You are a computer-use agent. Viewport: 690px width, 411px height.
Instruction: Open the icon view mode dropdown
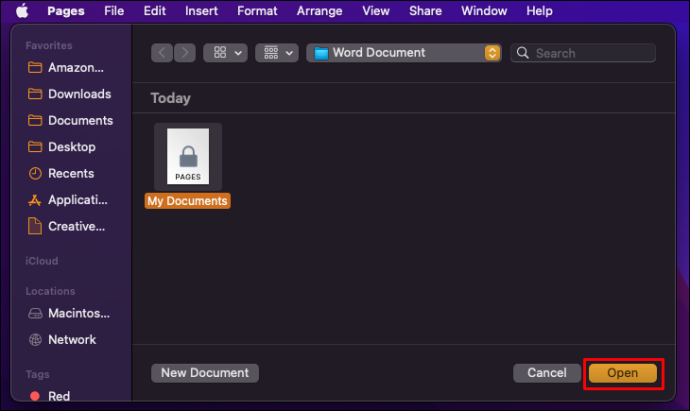225,53
